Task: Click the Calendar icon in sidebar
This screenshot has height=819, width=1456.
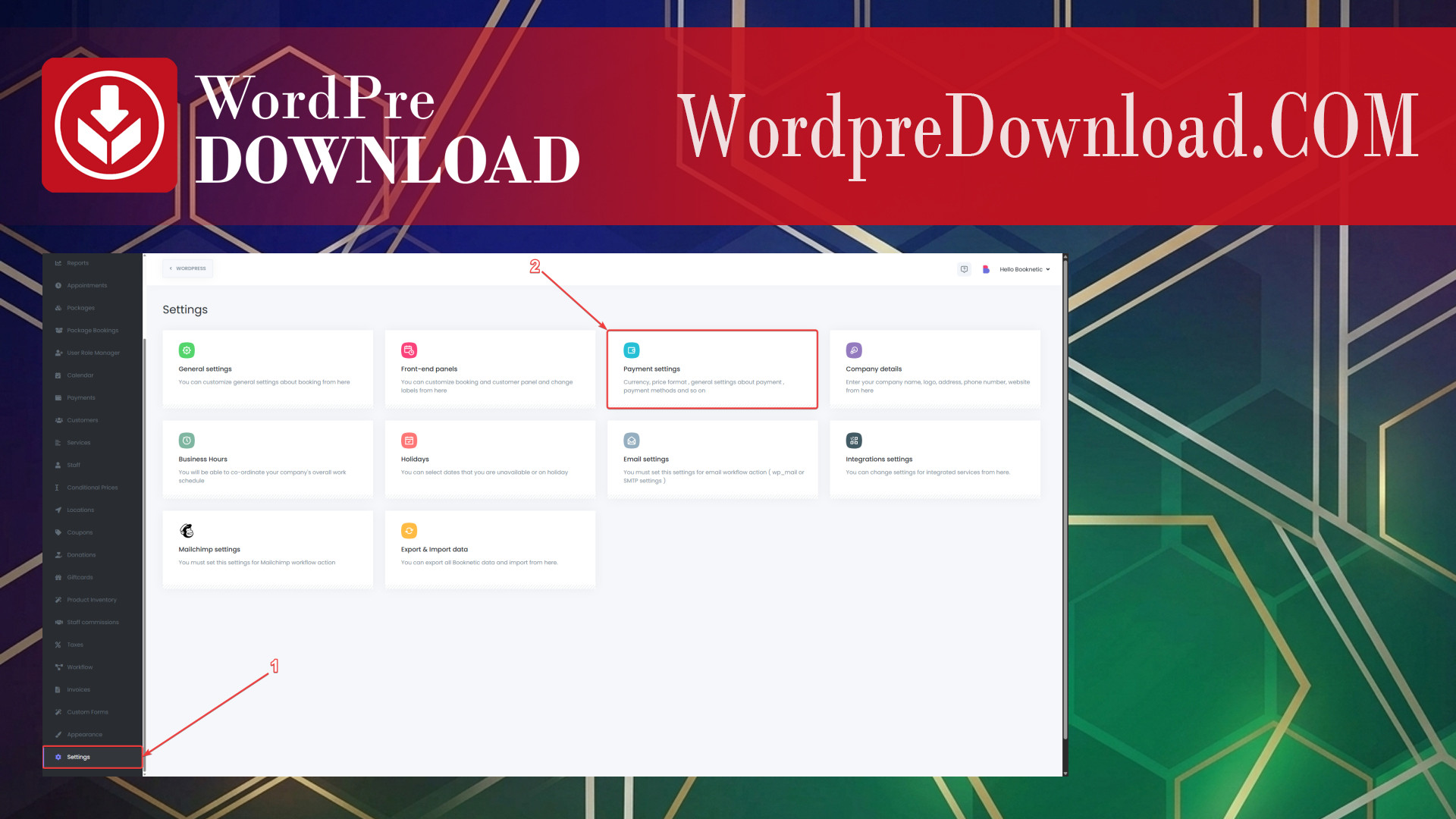Action: pos(58,375)
